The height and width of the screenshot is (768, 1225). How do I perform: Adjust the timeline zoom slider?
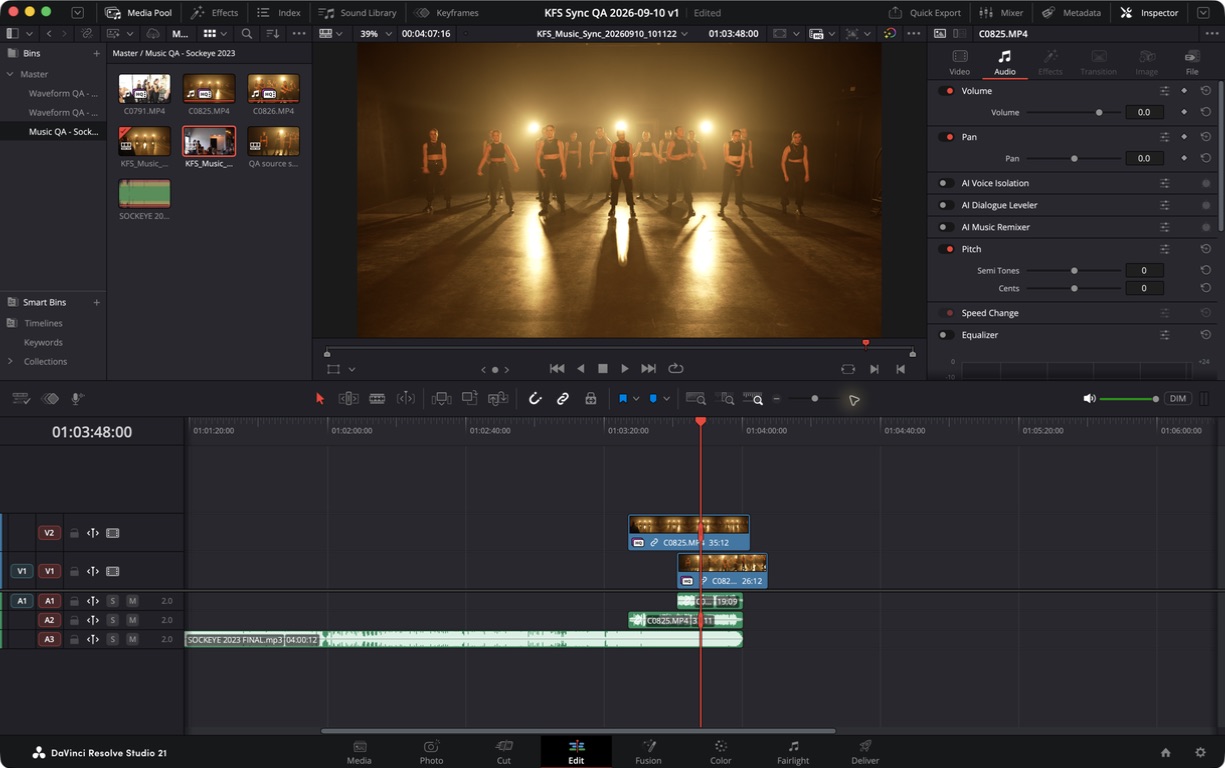(814, 399)
